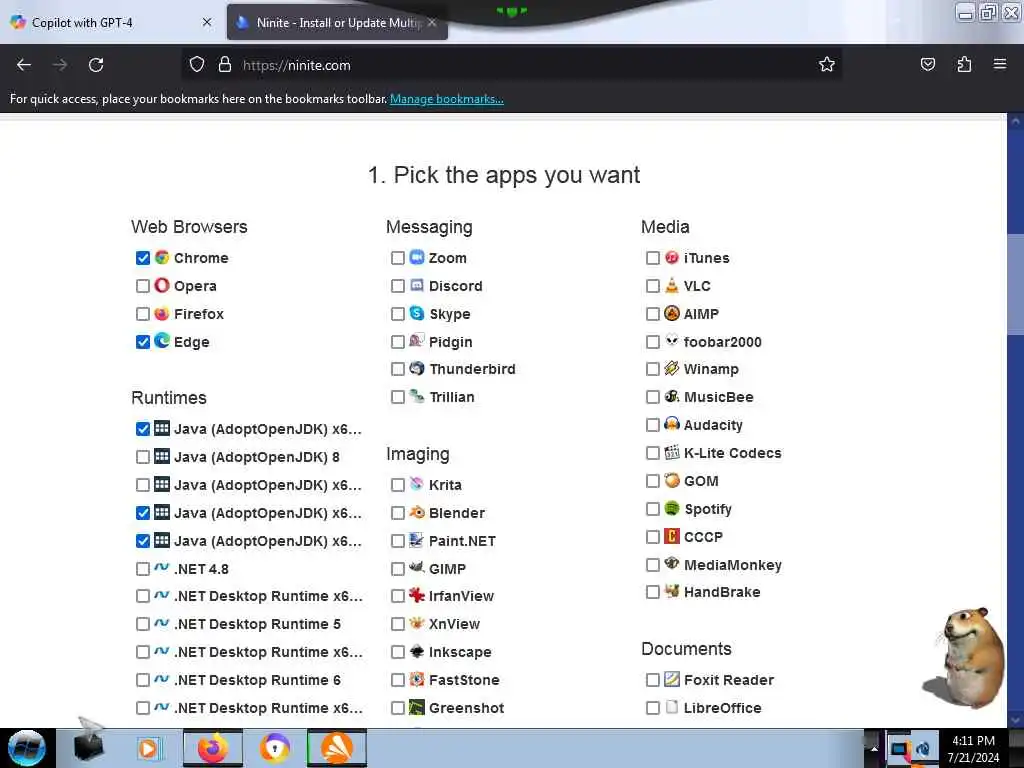The image size is (1024, 768).
Task: Click the Spotify icon
Action: 671,508
